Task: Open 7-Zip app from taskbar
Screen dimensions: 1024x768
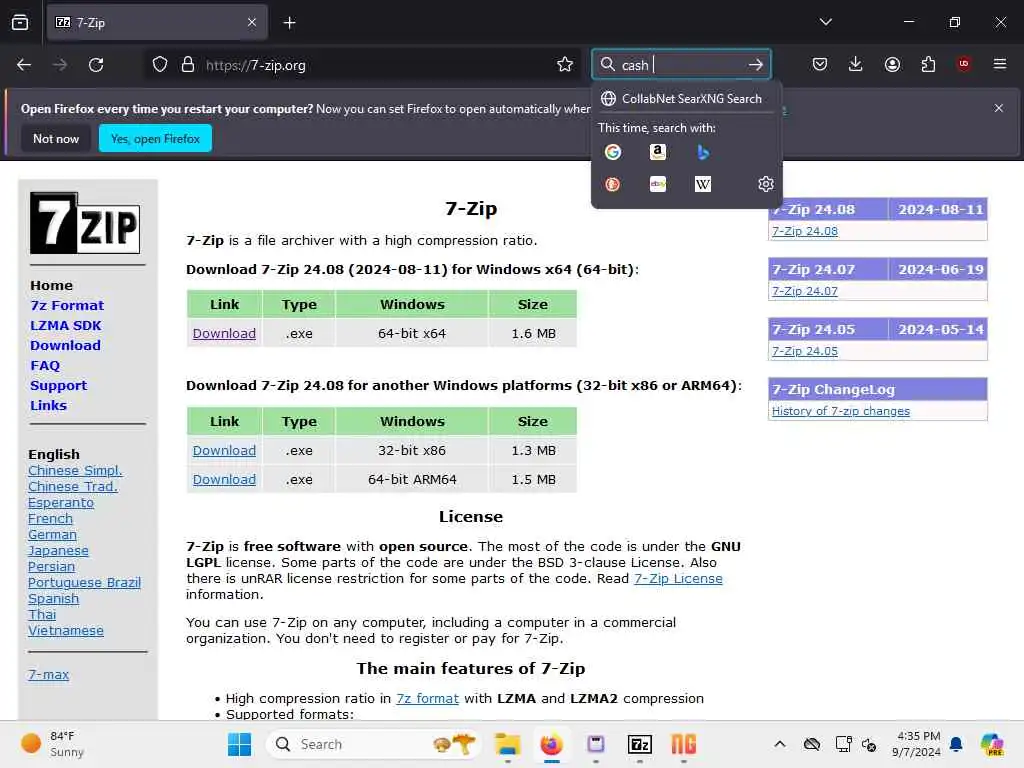Action: coord(639,744)
